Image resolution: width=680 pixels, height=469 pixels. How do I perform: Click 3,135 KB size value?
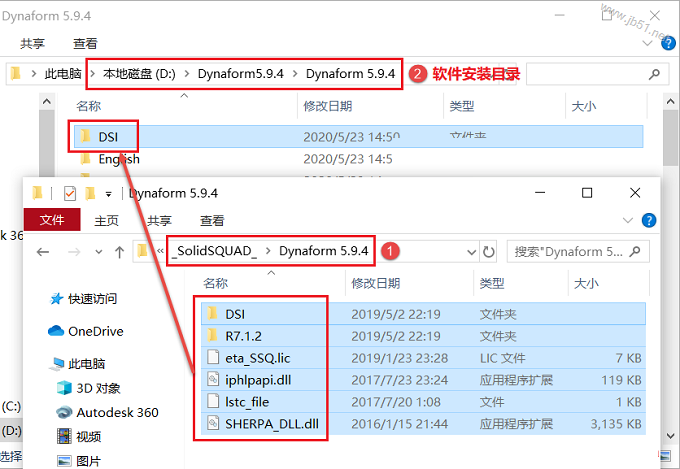(x=616, y=423)
